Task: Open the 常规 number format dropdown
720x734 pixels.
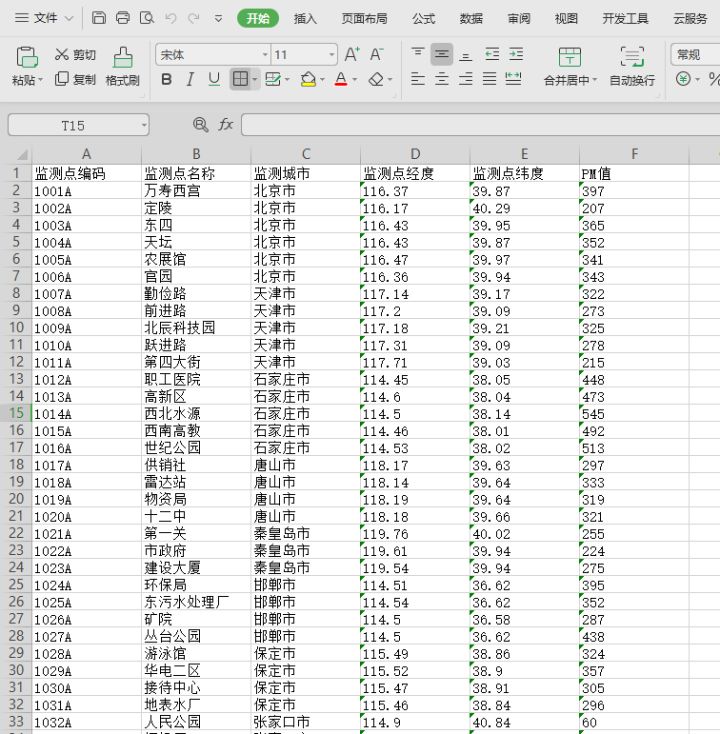Action: pos(696,55)
